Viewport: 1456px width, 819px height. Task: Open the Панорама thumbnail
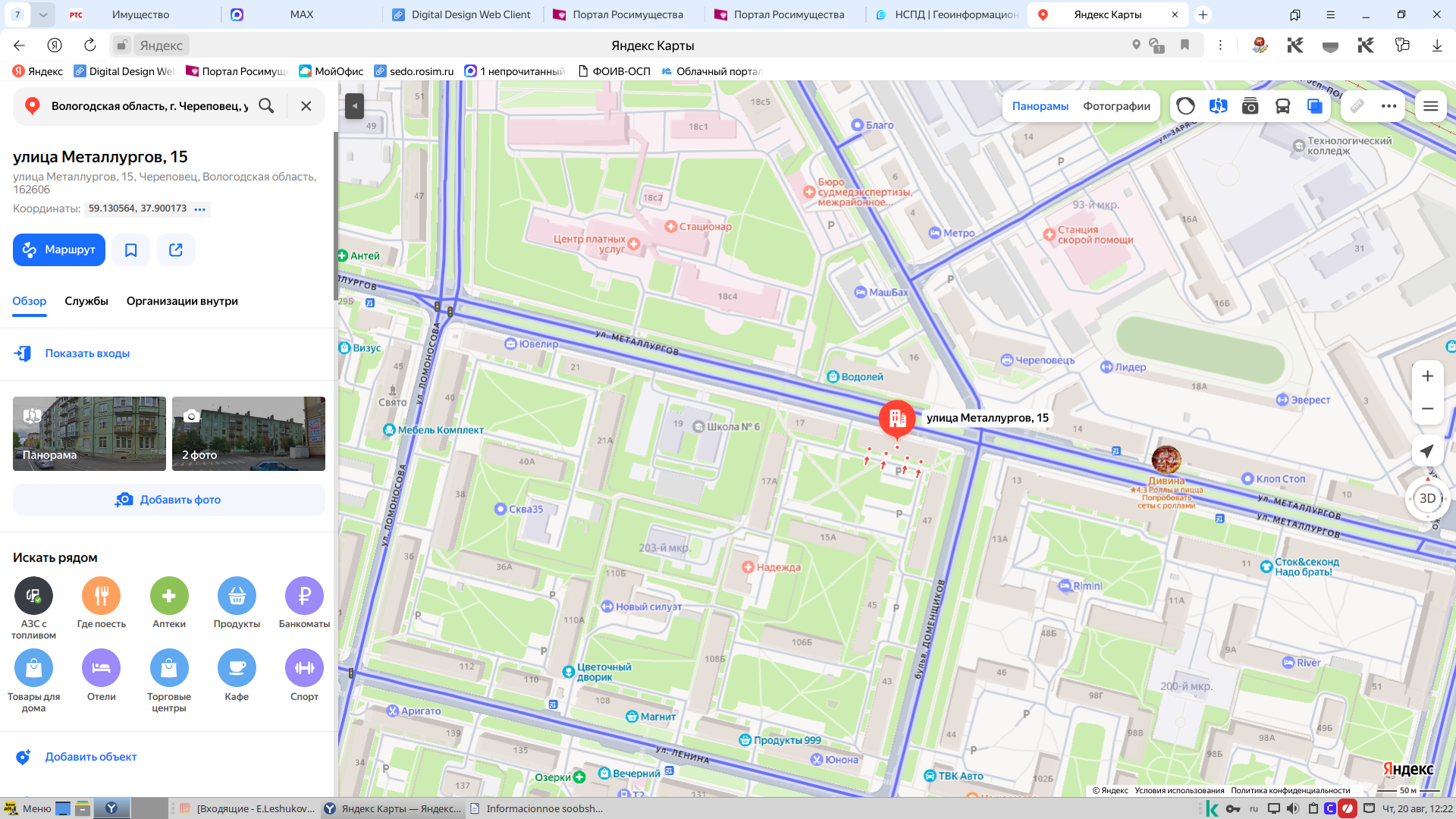point(89,434)
